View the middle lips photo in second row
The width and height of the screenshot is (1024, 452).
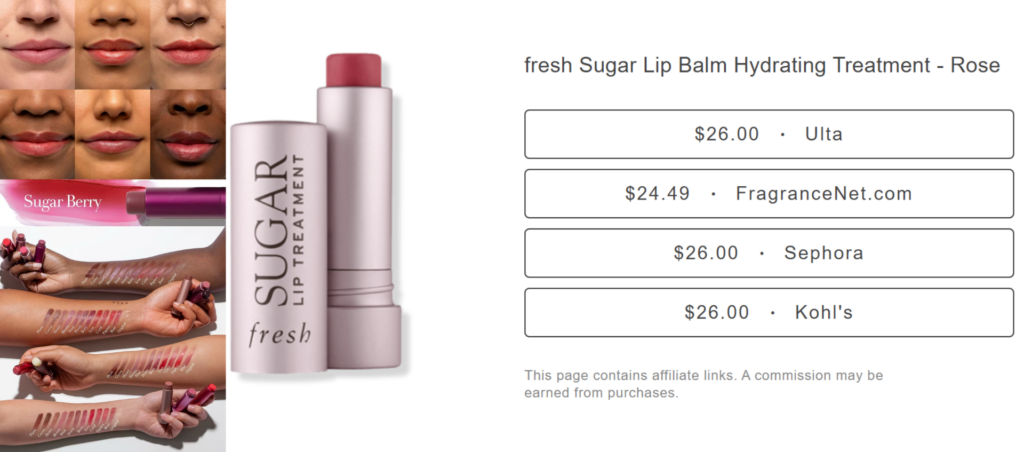tap(112, 132)
